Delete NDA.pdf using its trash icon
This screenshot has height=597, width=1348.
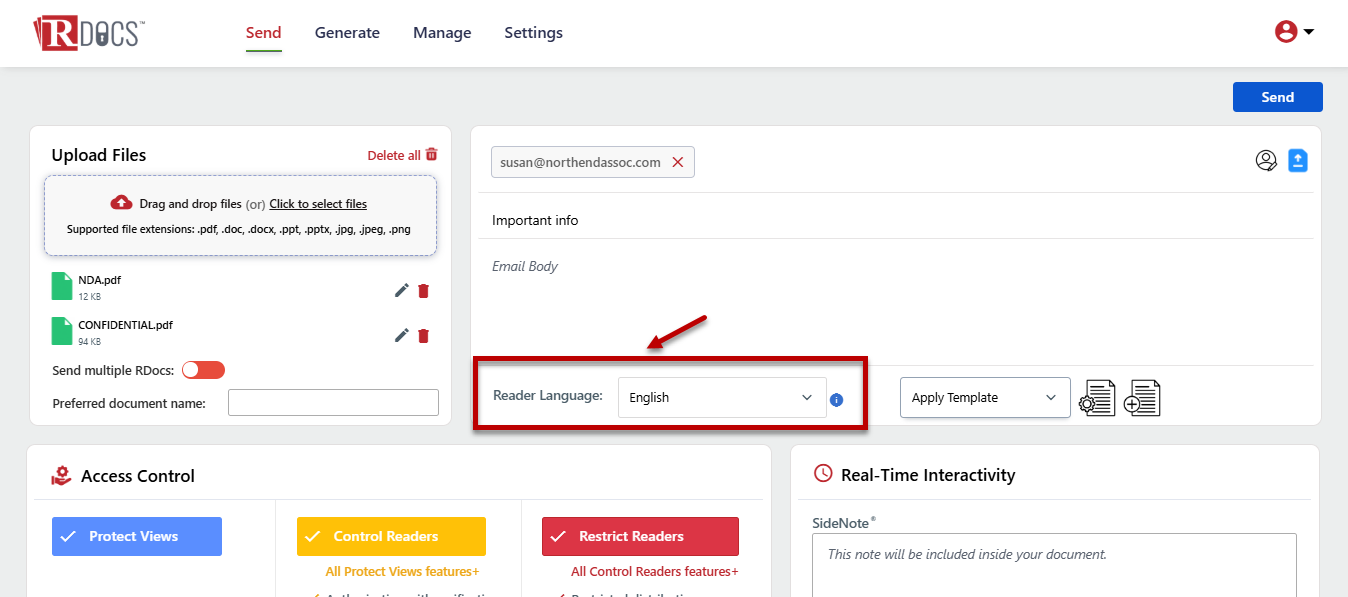pyautogui.click(x=424, y=290)
